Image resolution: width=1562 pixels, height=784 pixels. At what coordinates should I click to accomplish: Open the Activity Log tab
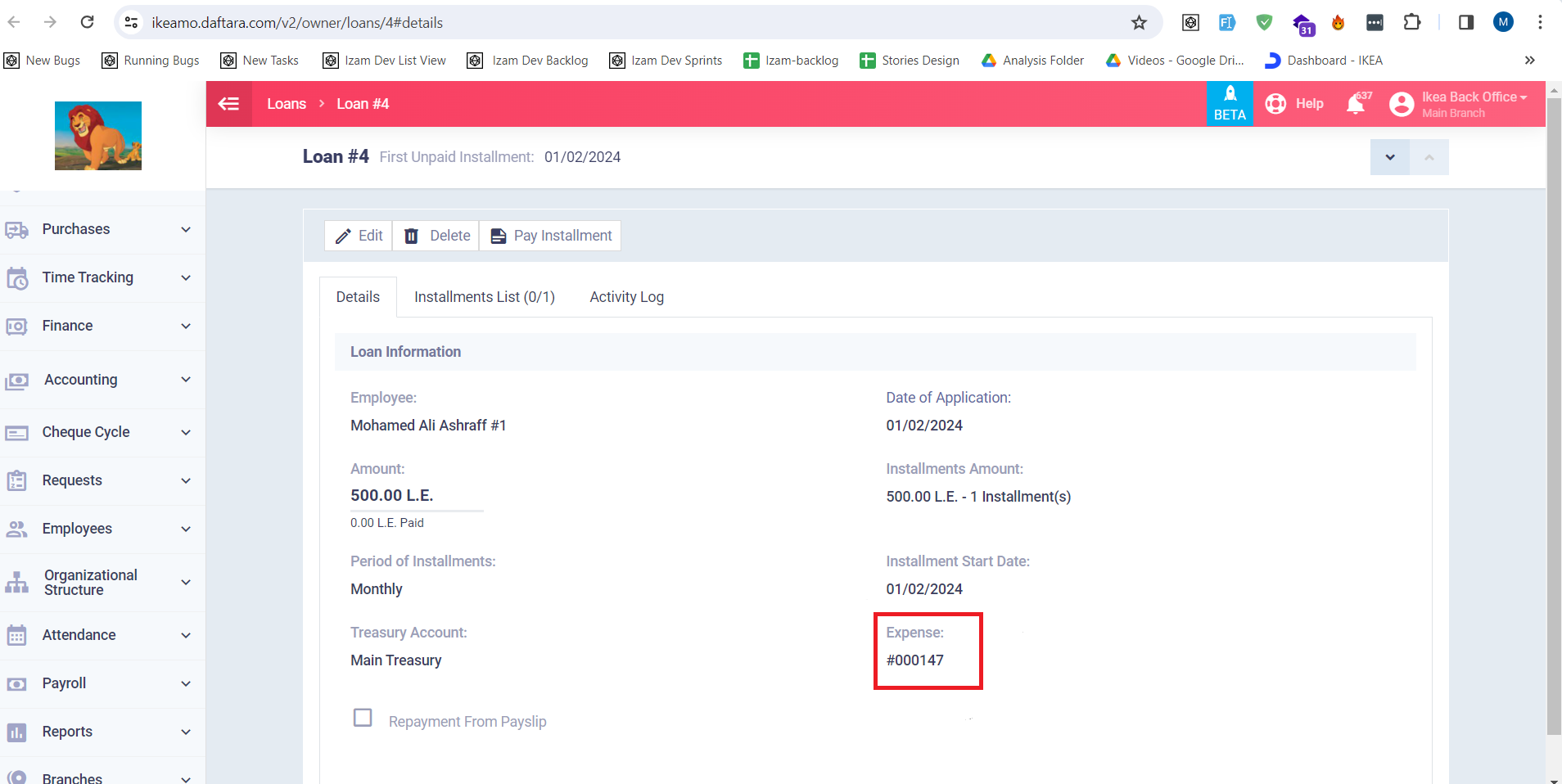tap(626, 297)
